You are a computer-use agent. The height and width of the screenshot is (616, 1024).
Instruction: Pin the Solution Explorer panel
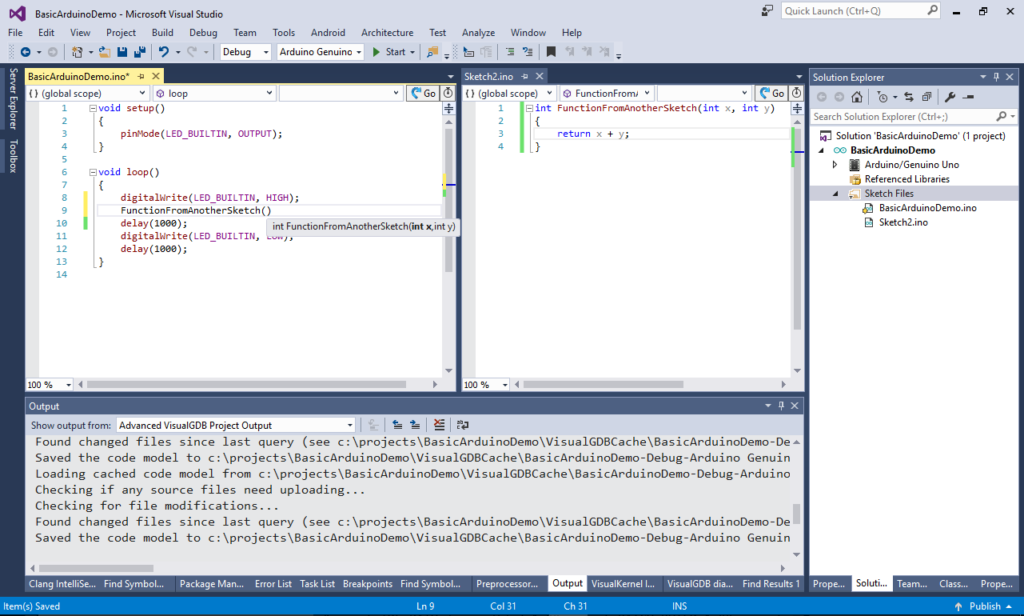pos(996,77)
